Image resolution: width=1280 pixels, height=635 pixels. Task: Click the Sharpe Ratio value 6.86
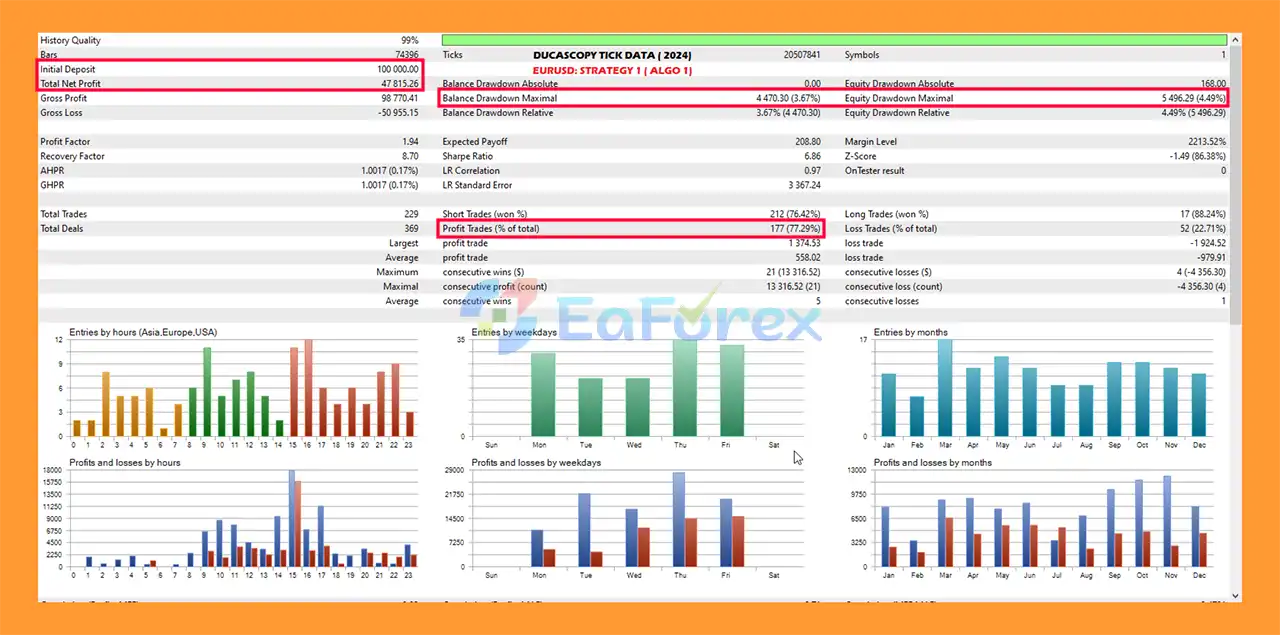click(x=812, y=156)
